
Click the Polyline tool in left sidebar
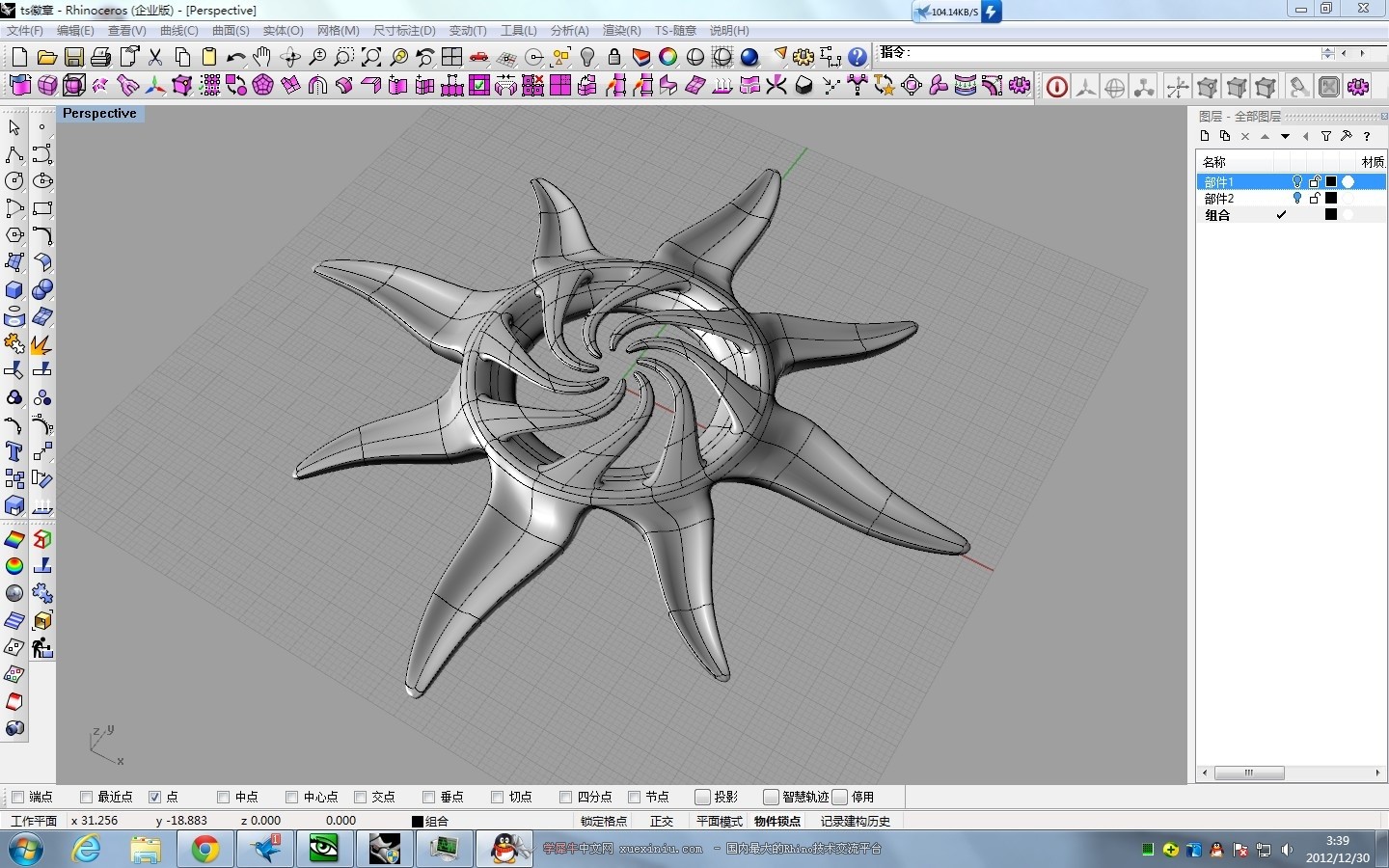[x=14, y=154]
